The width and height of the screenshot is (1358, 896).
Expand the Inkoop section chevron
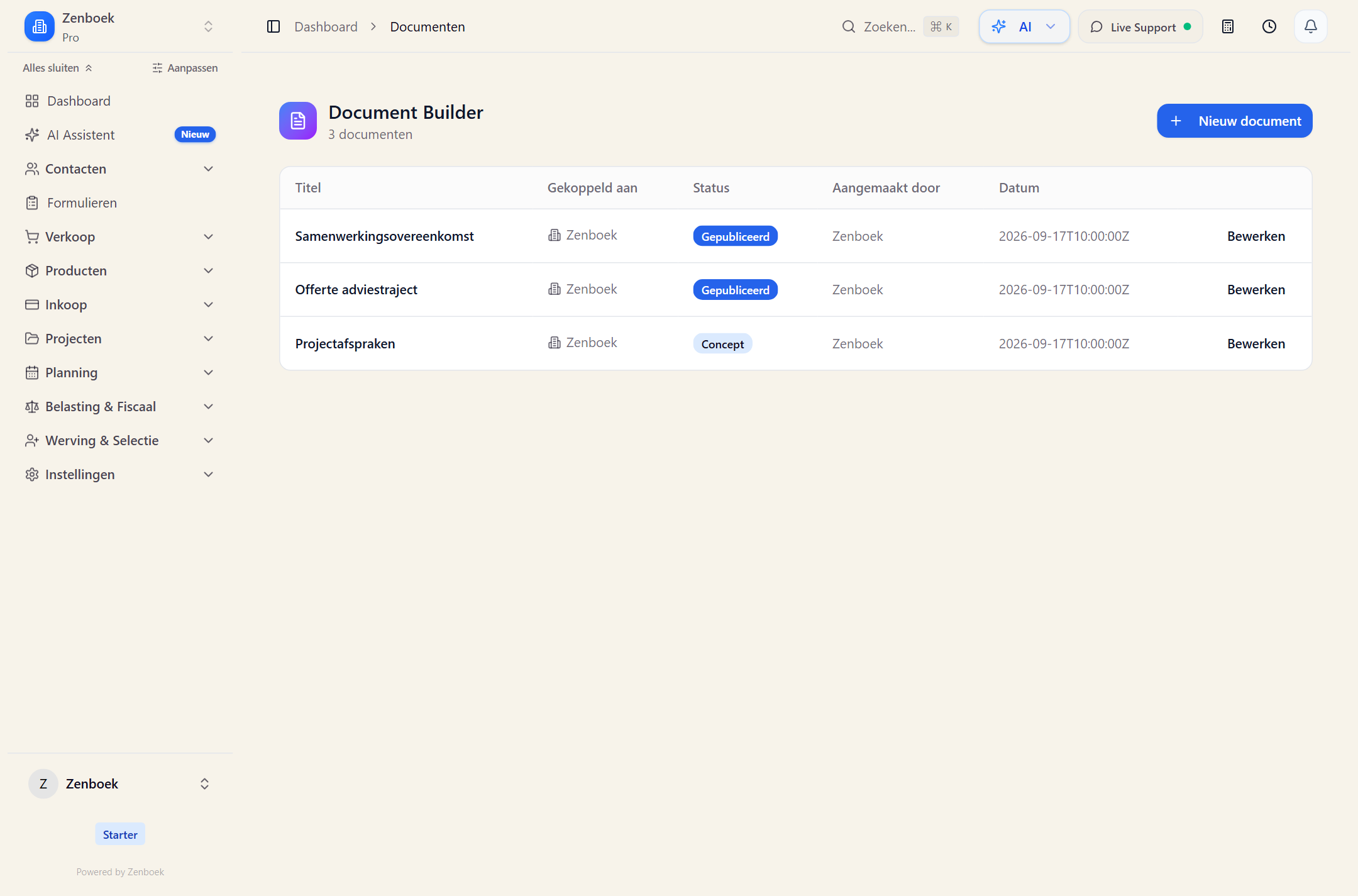(208, 304)
